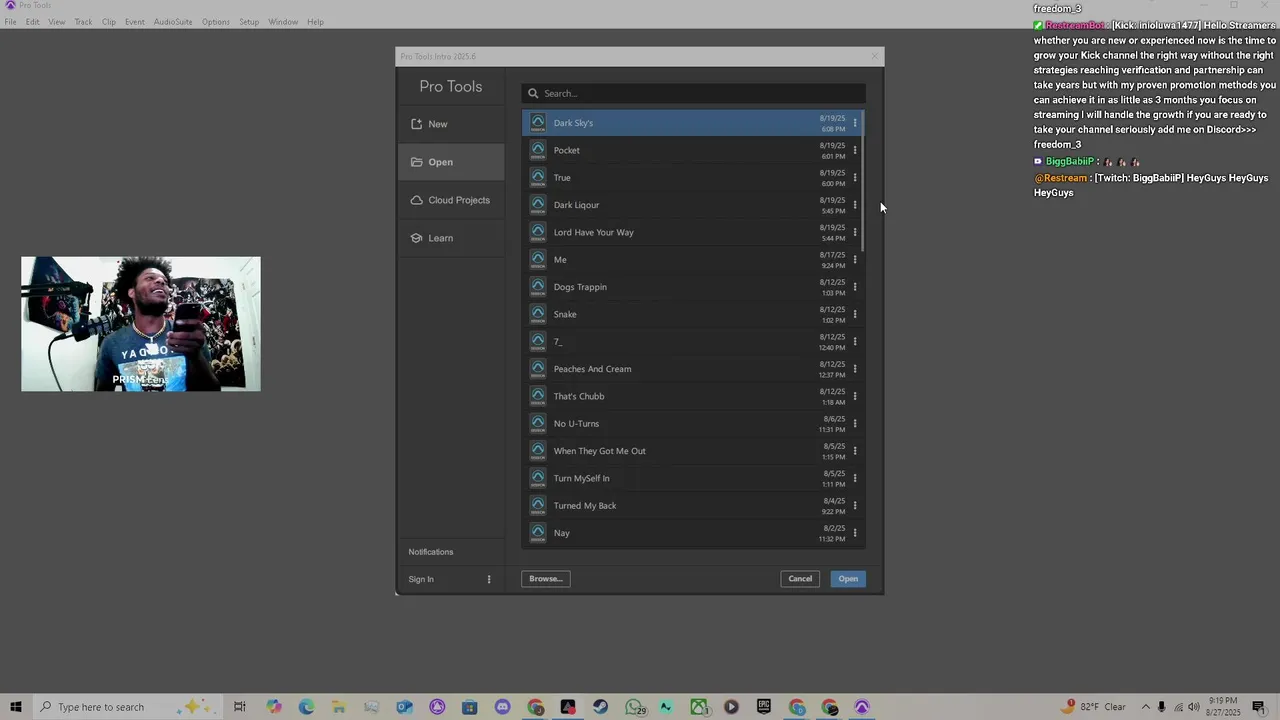Click the Cancel button
The image size is (1280, 720).
click(x=800, y=579)
